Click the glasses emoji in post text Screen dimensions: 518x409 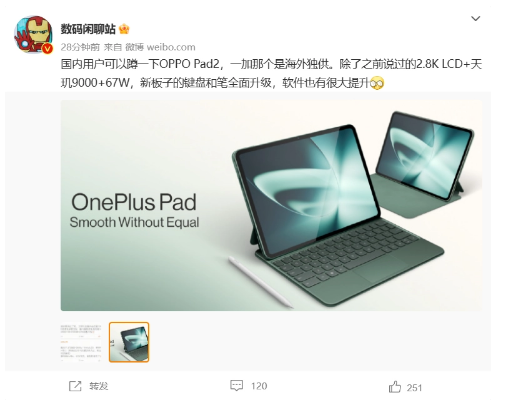[377, 83]
